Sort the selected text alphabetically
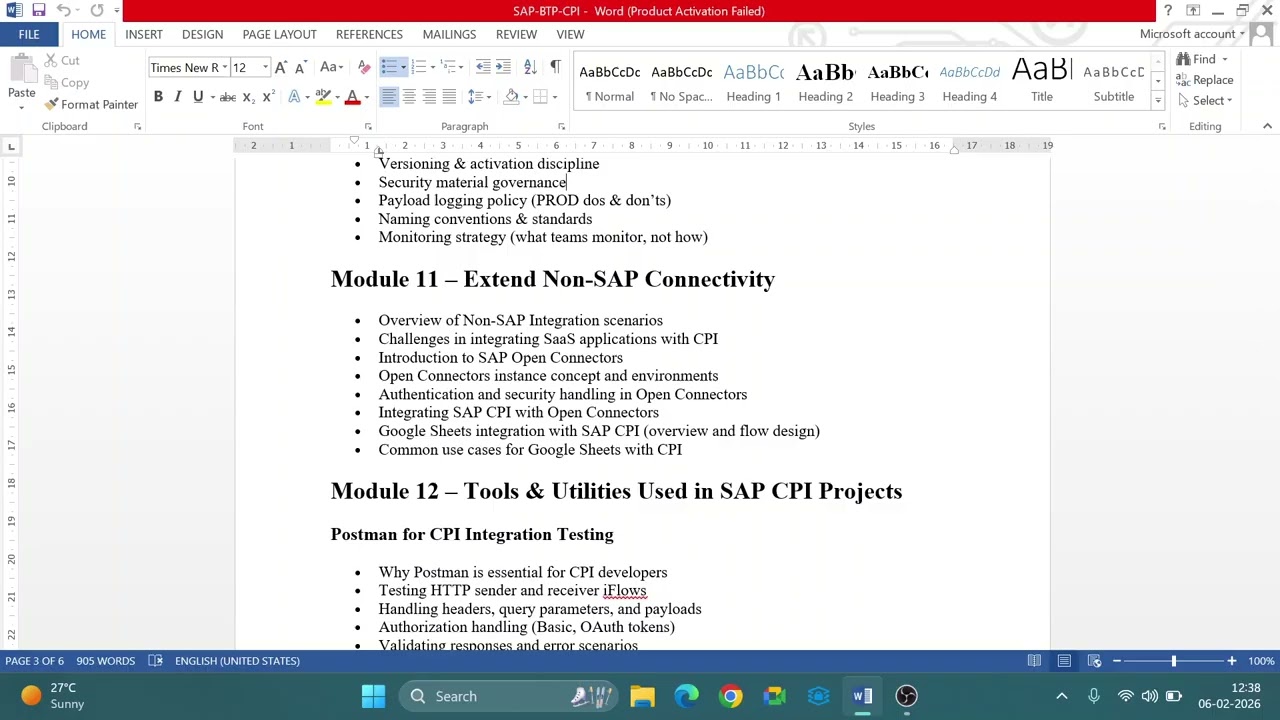 [530, 67]
